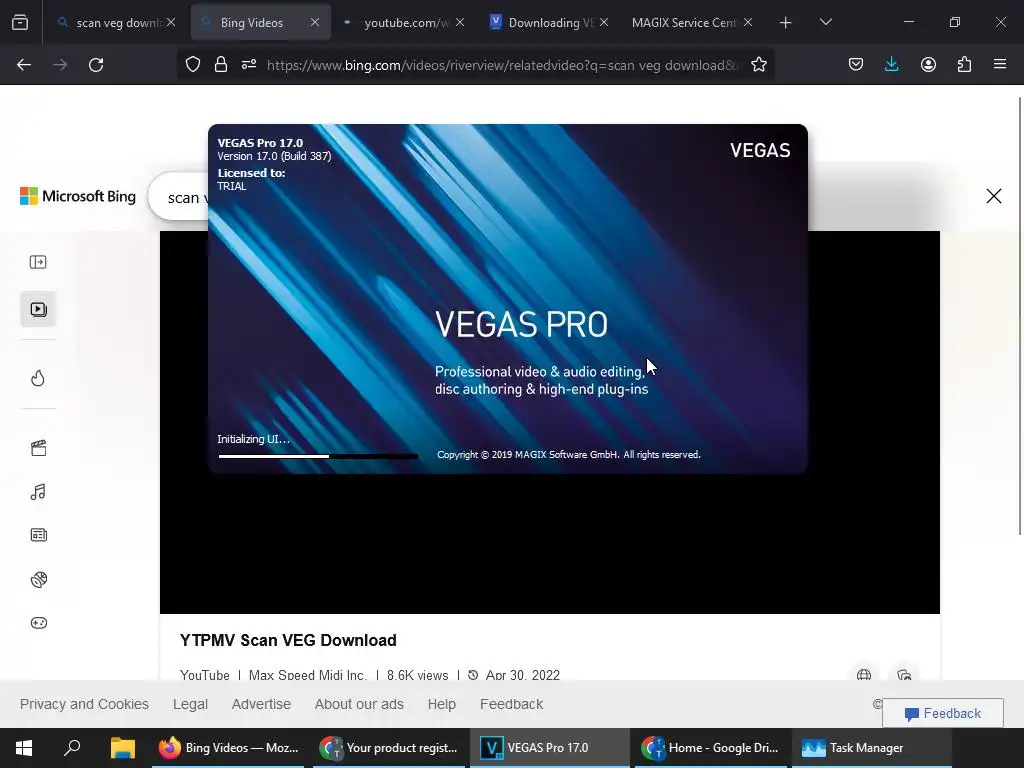The height and width of the screenshot is (768, 1024).
Task: Click the black video player area
Action: tap(550, 543)
